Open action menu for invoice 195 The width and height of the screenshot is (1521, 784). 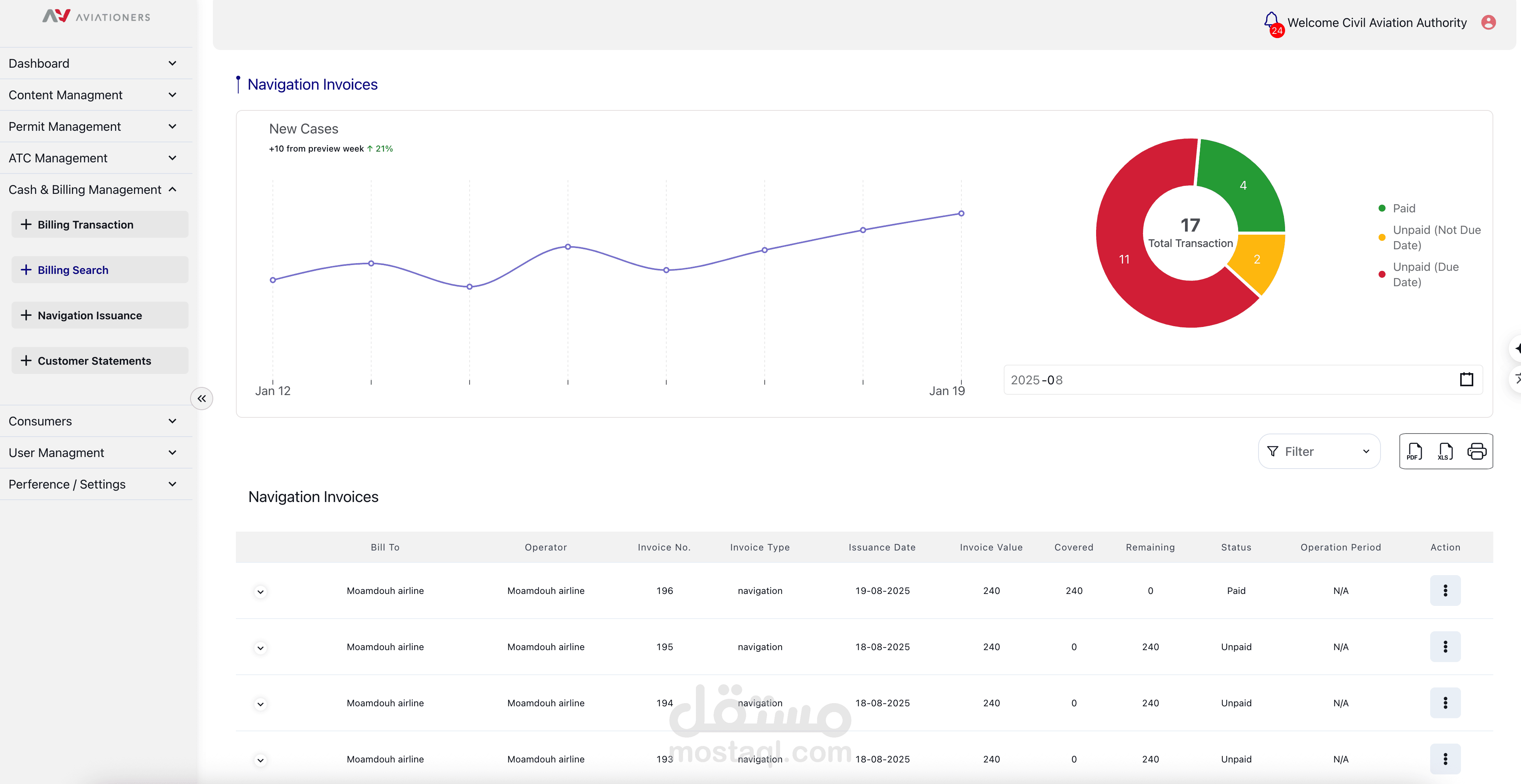(1445, 646)
